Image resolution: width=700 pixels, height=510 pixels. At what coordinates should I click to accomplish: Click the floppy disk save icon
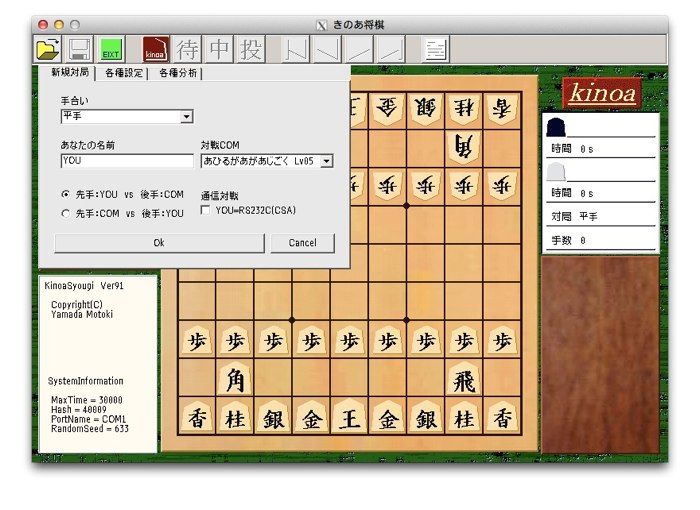tap(79, 49)
